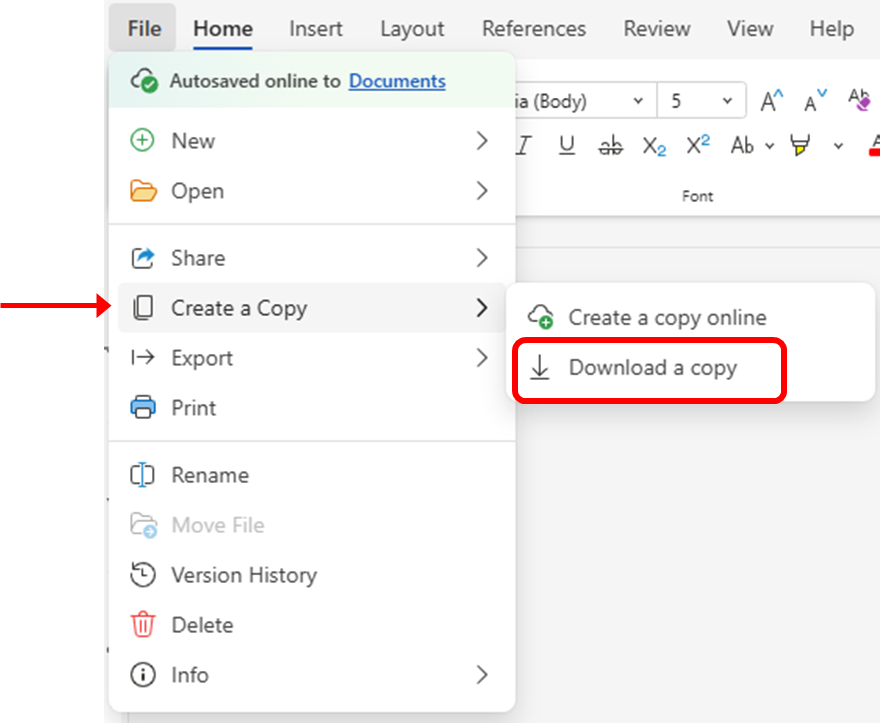Viewport: 880px width, 723px height.
Task: Click the Info circle icon
Action: (143, 675)
